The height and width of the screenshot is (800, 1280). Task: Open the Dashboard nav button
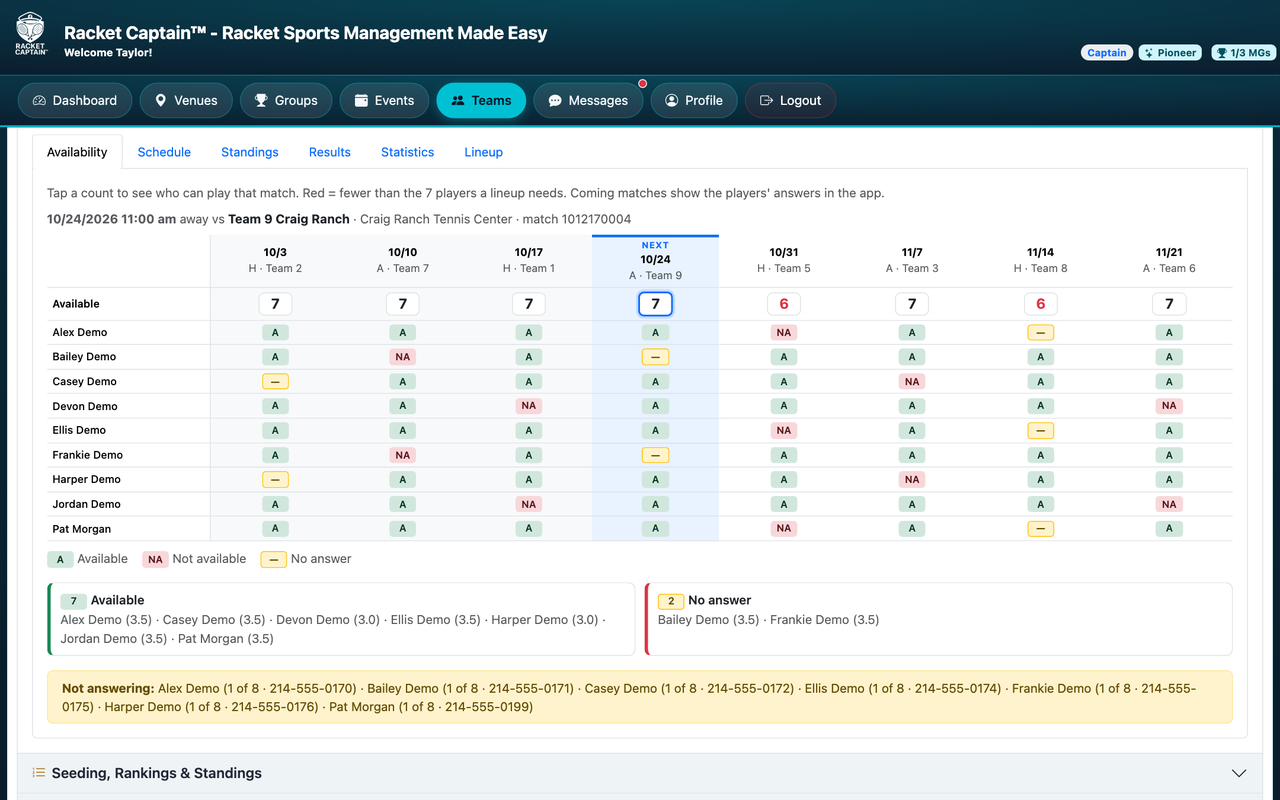pyautogui.click(x=75, y=100)
